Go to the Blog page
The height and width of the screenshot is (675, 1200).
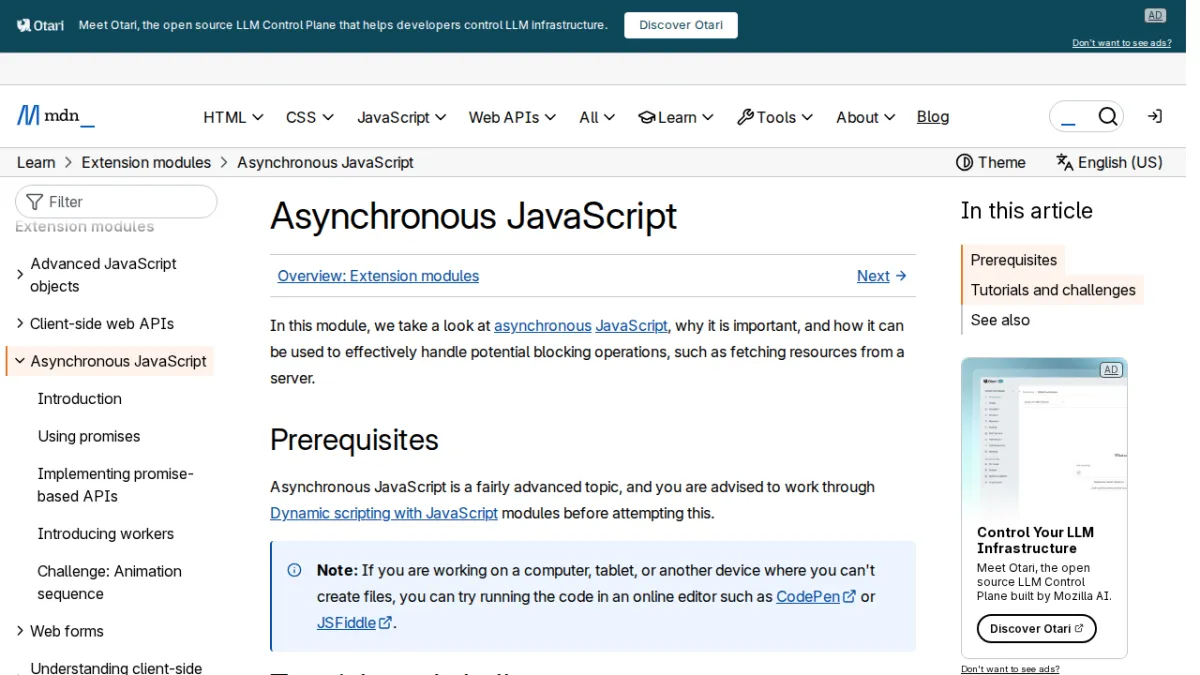933,116
